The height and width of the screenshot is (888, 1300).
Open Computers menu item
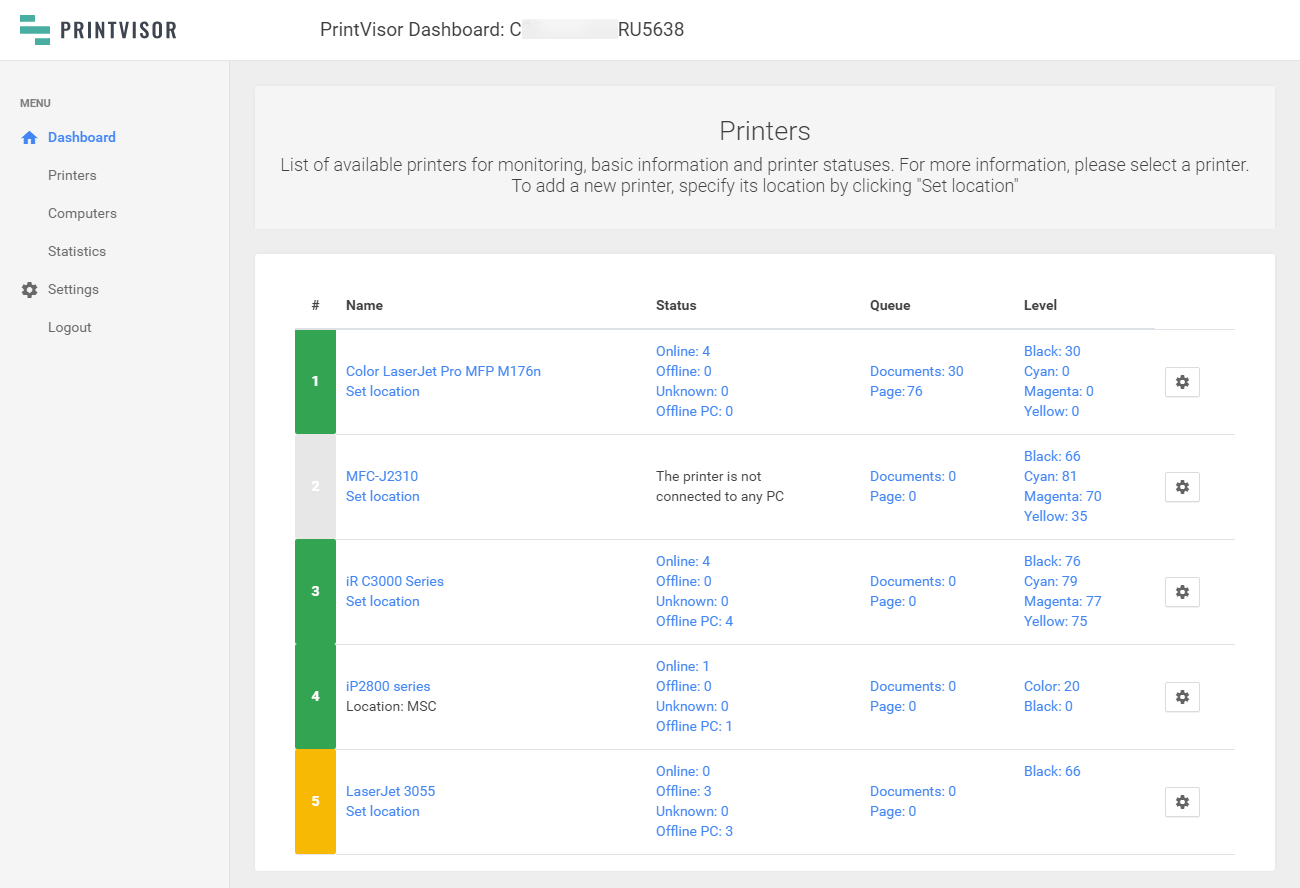tap(82, 214)
